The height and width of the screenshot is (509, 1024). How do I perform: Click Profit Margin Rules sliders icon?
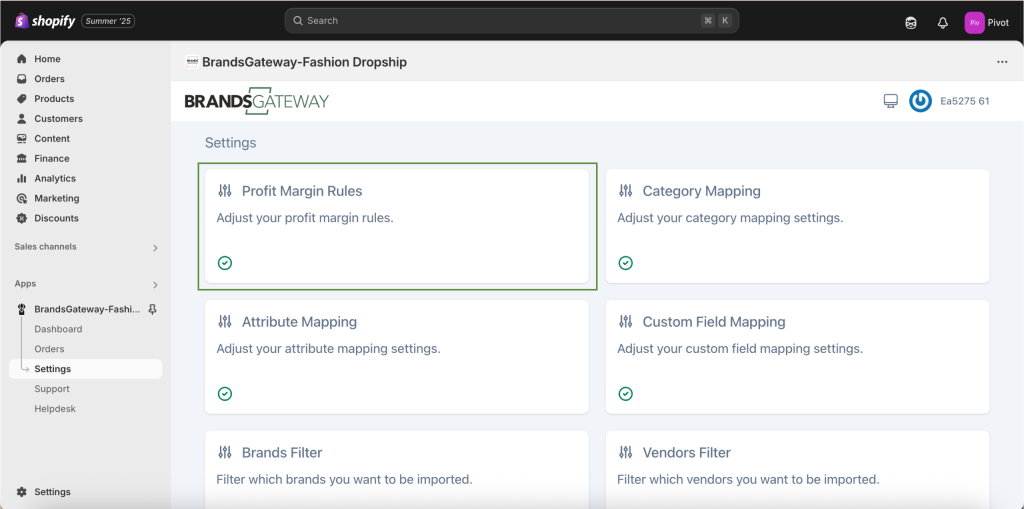(225, 191)
